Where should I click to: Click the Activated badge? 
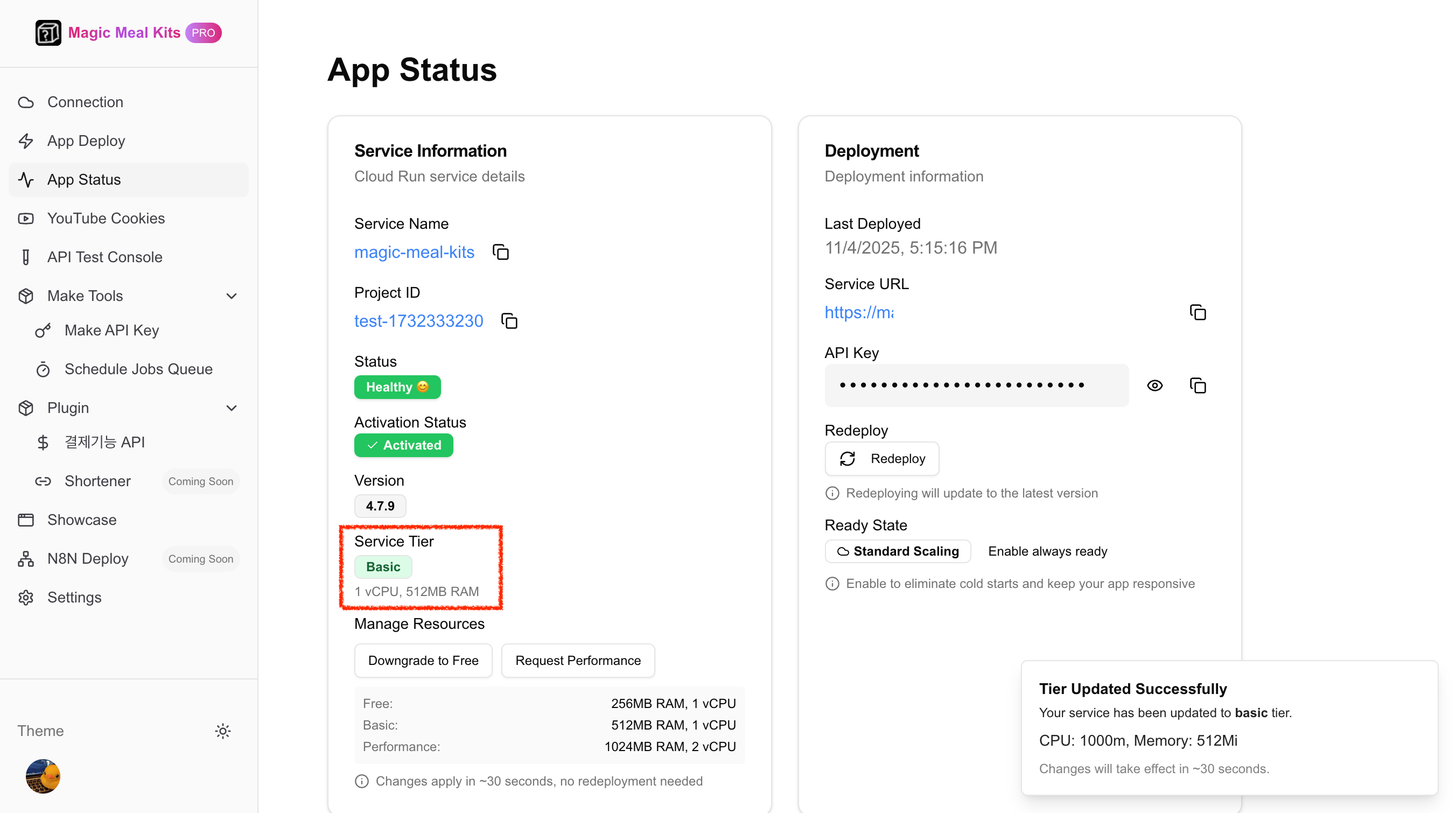tap(403, 445)
